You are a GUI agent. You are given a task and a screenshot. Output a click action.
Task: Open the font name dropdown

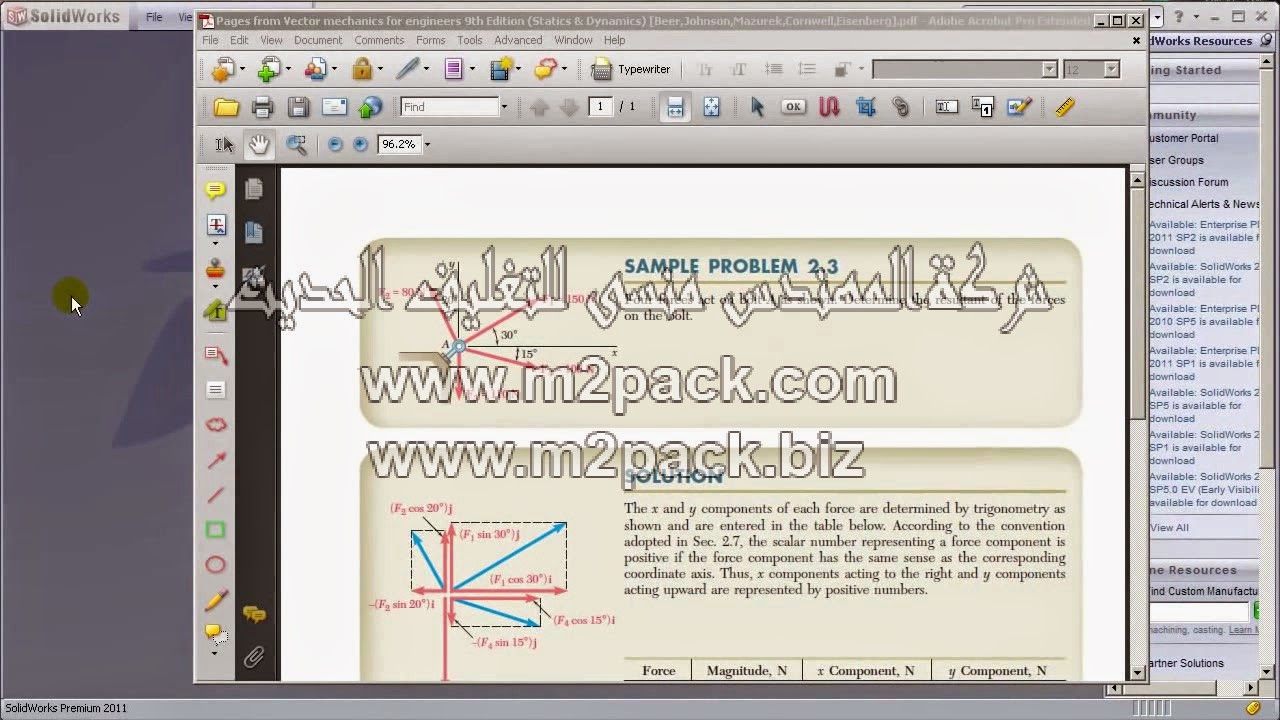click(x=1049, y=69)
